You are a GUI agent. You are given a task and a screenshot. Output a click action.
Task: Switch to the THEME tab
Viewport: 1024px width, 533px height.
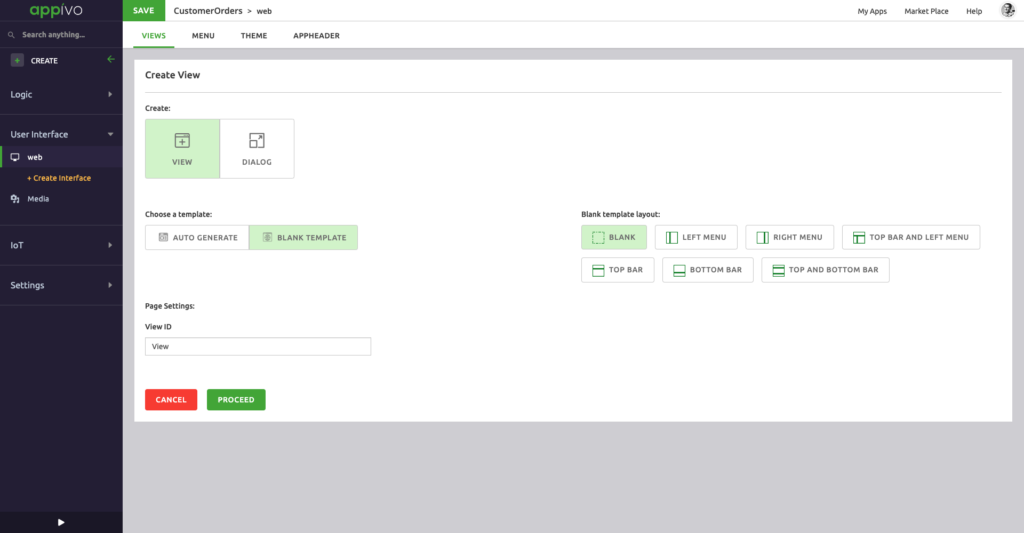(x=254, y=36)
